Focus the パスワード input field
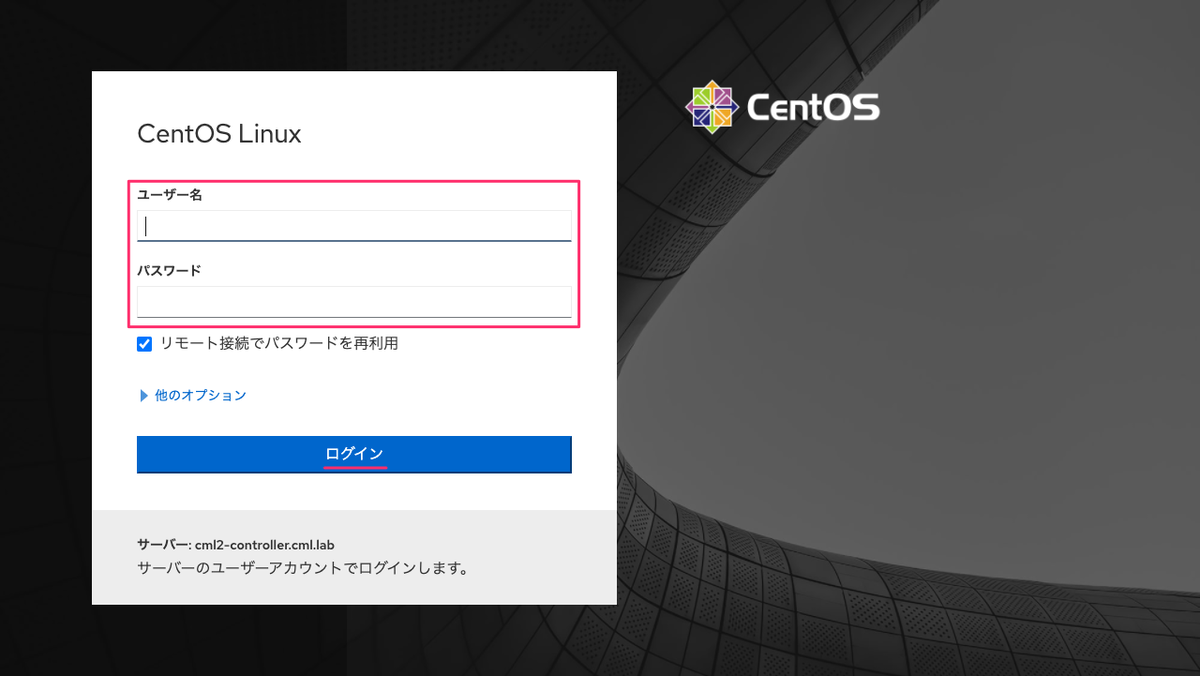The width and height of the screenshot is (1200, 676). coord(354,302)
